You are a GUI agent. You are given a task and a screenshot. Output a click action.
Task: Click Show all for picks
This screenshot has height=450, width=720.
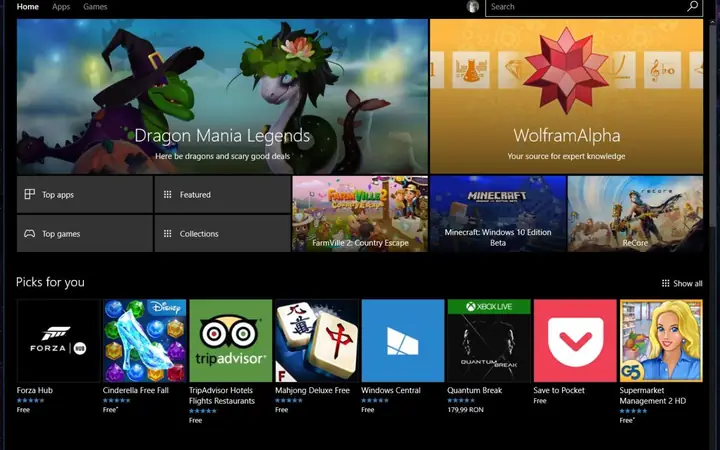click(x=682, y=283)
